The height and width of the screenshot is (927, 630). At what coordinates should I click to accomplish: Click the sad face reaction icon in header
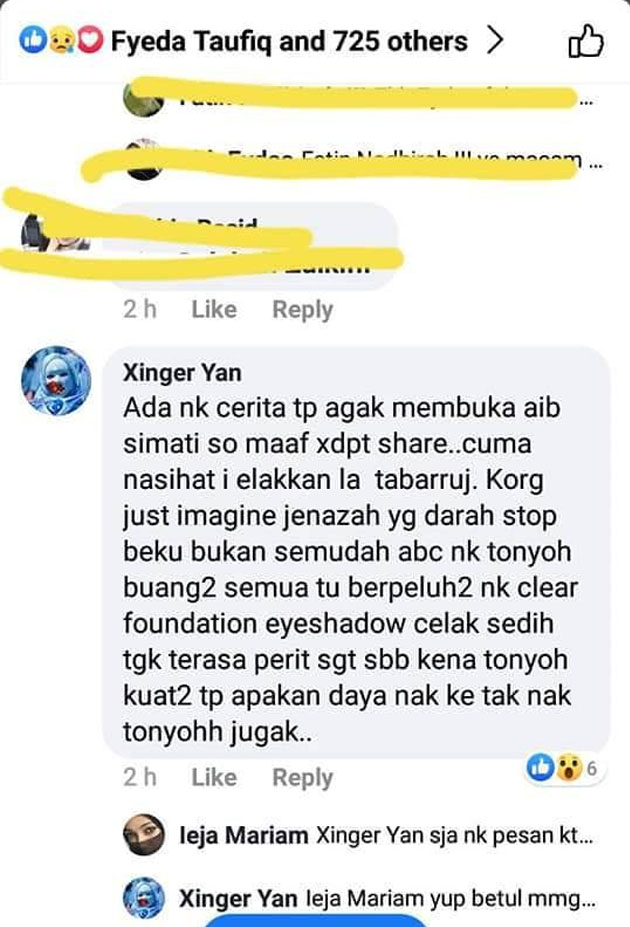[61, 40]
